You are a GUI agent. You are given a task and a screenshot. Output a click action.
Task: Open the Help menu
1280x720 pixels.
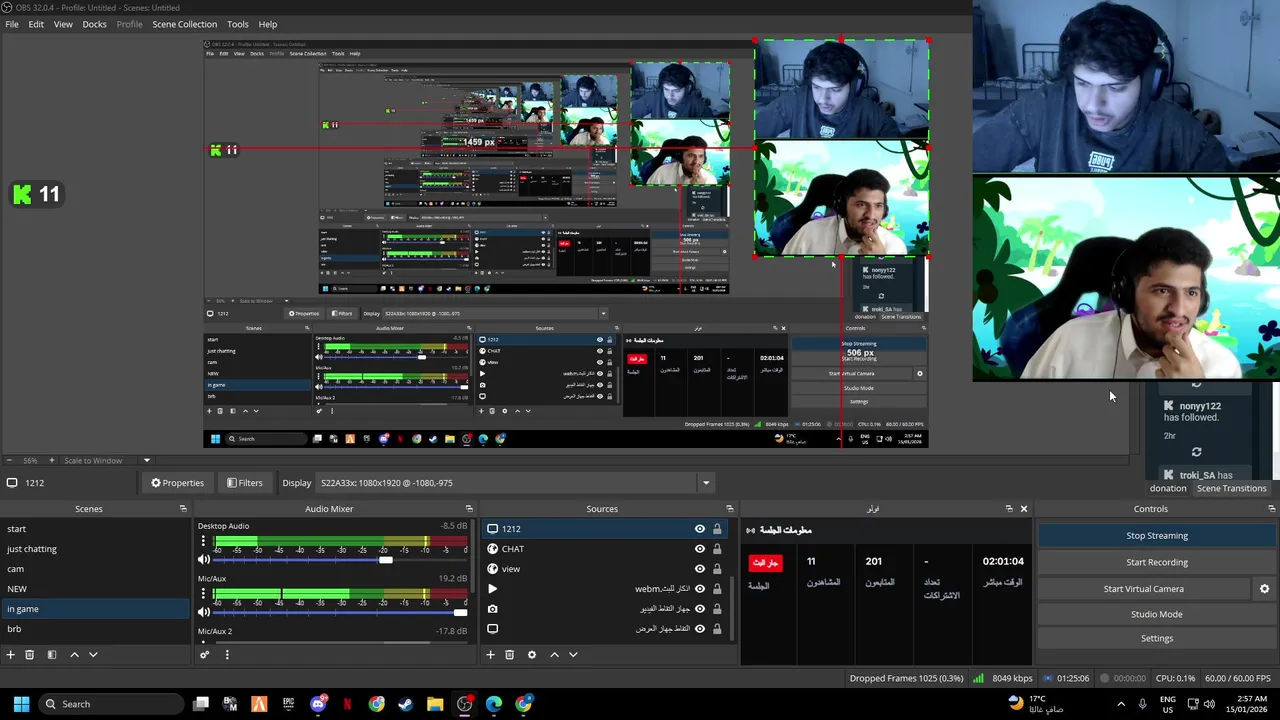268,24
